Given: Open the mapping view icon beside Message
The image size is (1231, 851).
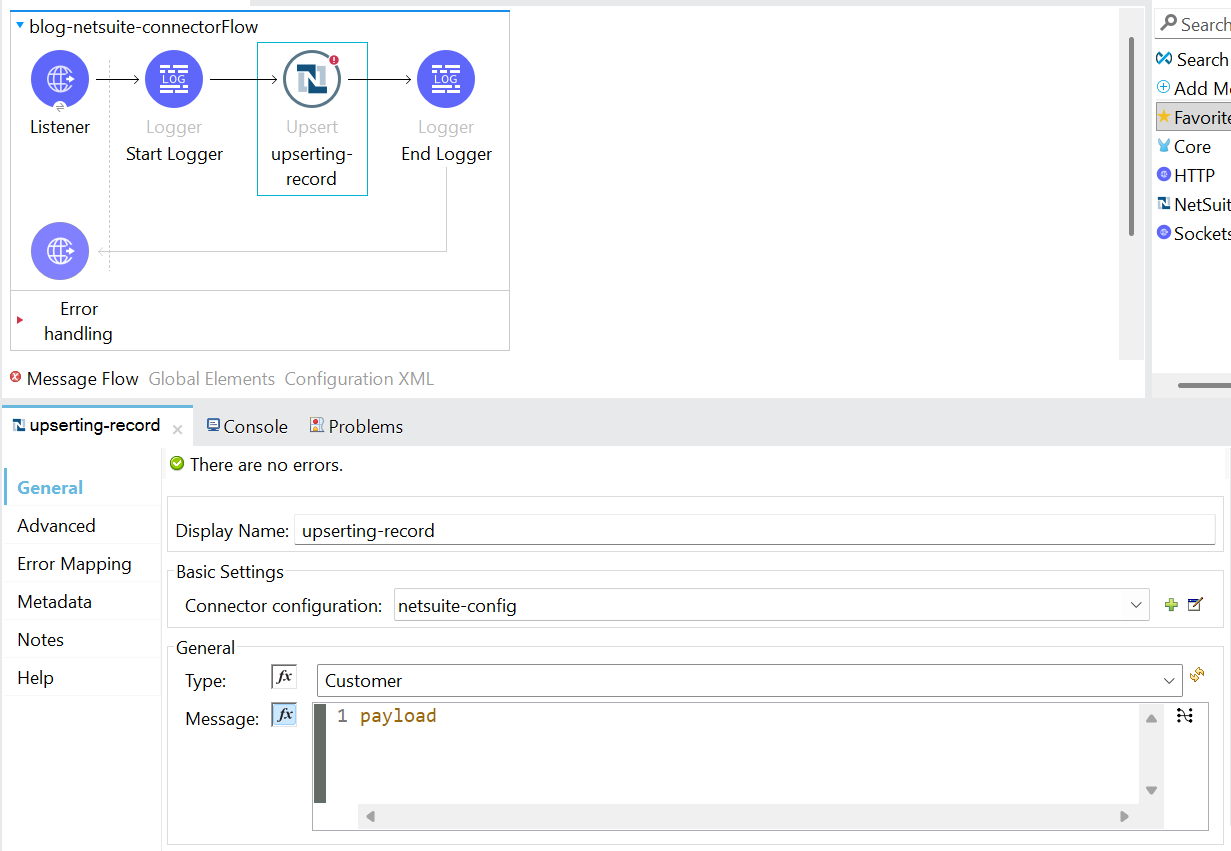Looking at the screenshot, I should (1185, 716).
